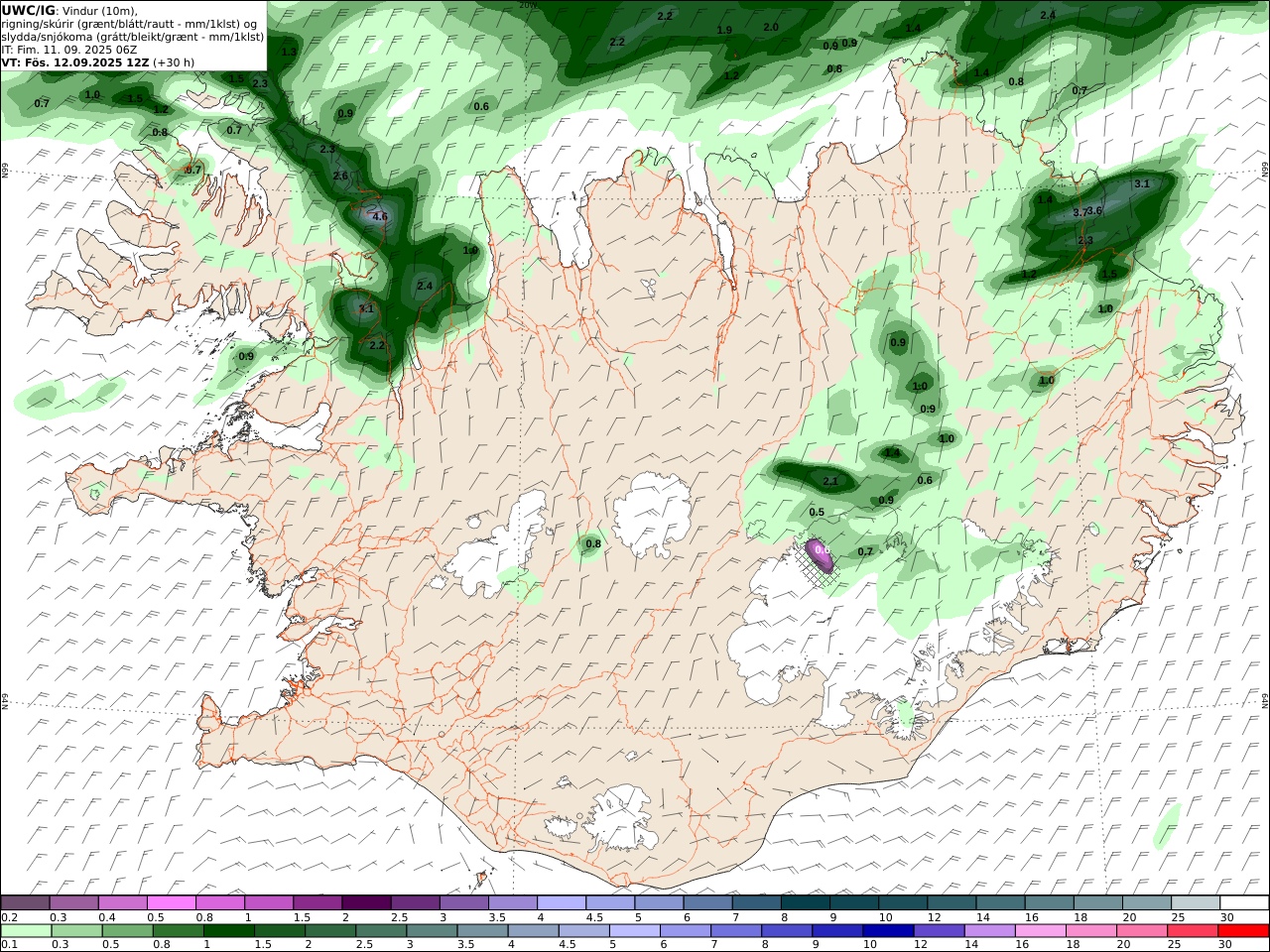This screenshot has height=952, width=1270.
Task: Click the hatched purple snowfall patch on the glacier
Action: [820, 558]
